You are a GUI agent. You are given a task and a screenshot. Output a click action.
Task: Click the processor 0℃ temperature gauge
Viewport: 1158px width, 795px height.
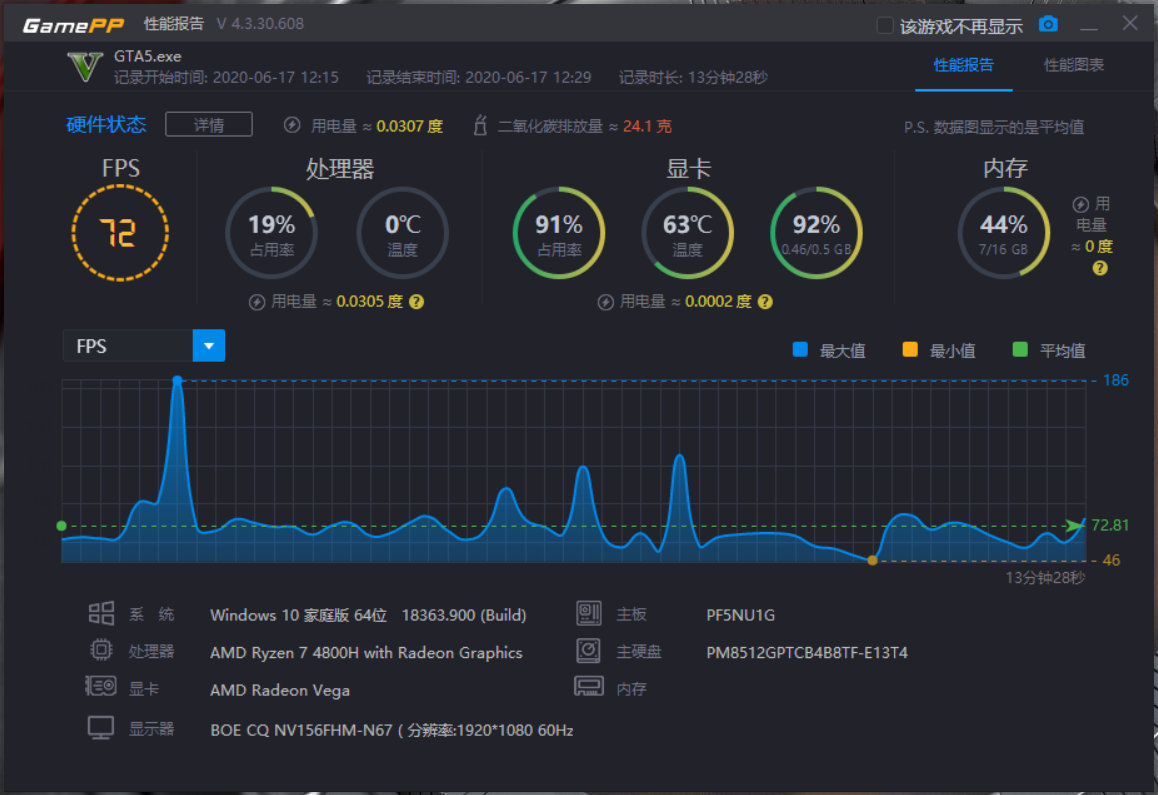(402, 233)
